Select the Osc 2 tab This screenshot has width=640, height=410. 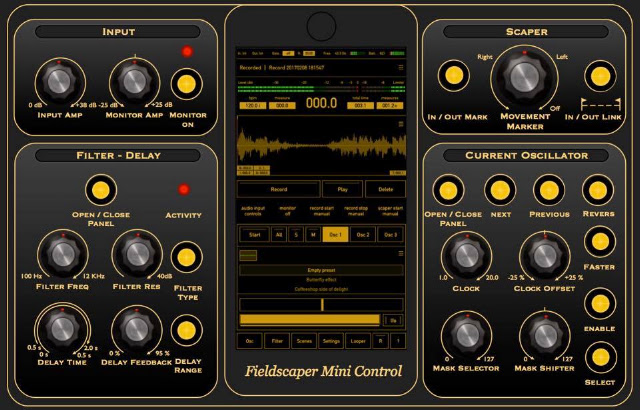[x=363, y=235]
